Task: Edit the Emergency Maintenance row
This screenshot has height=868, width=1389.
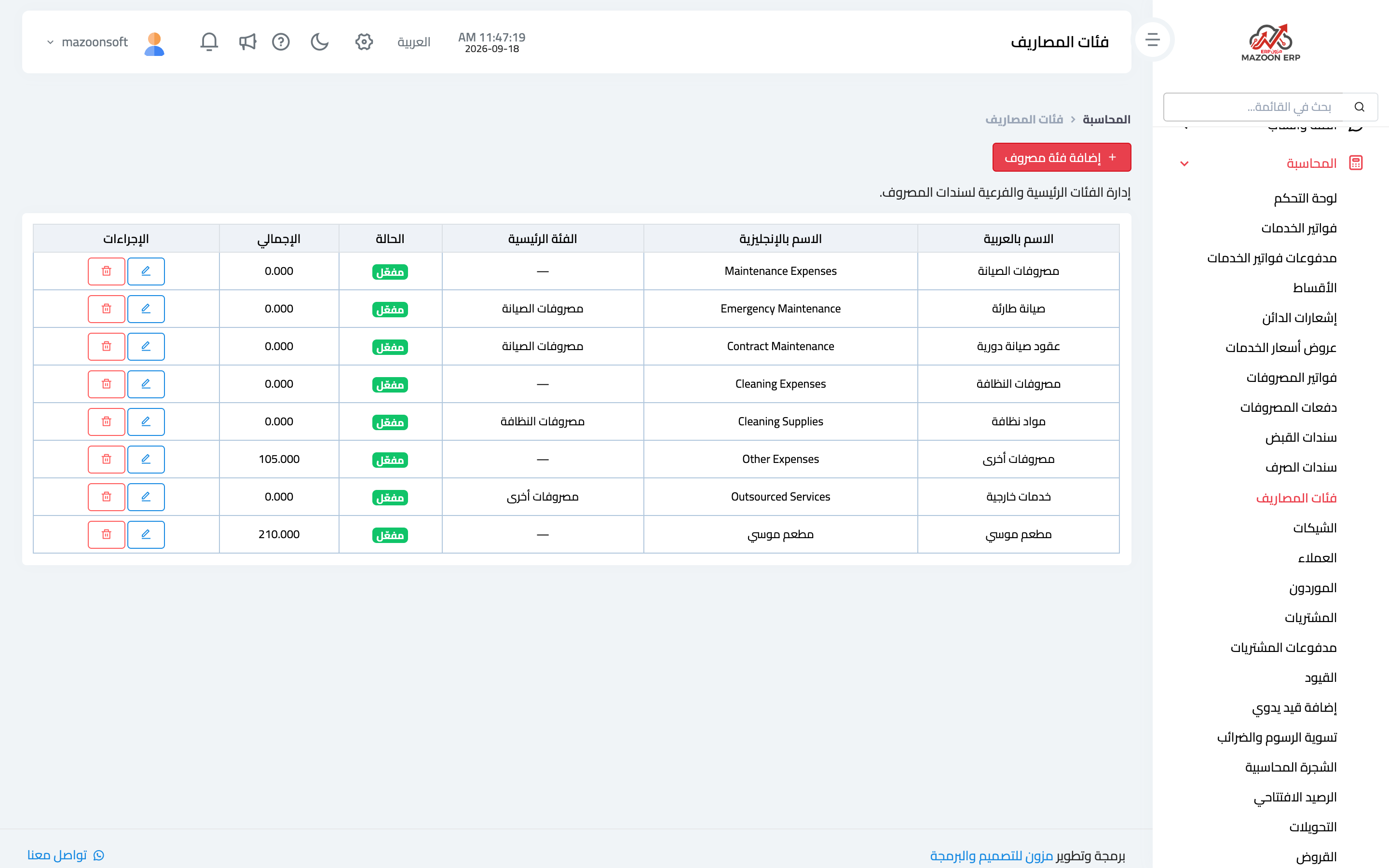Action: click(x=146, y=309)
